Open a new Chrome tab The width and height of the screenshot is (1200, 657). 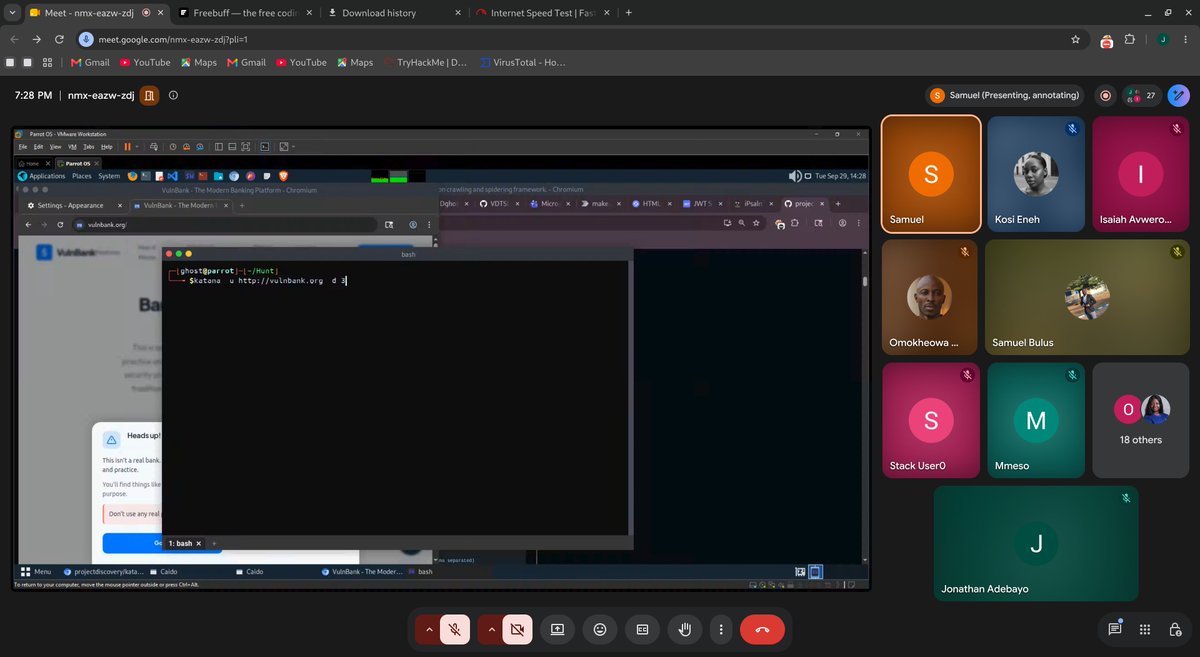point(628,13)
